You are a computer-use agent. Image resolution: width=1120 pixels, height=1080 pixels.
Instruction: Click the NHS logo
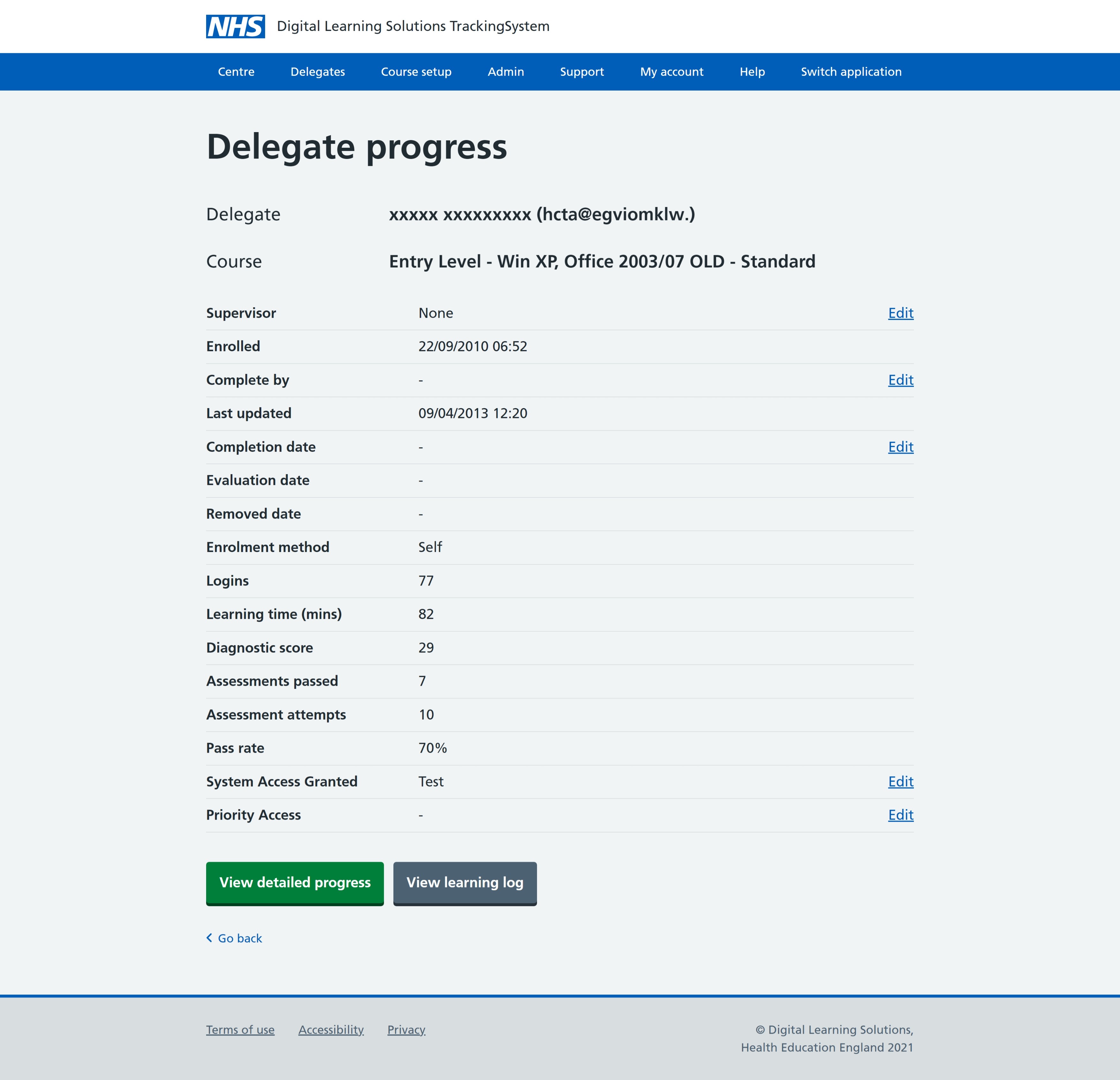[235, 26]
